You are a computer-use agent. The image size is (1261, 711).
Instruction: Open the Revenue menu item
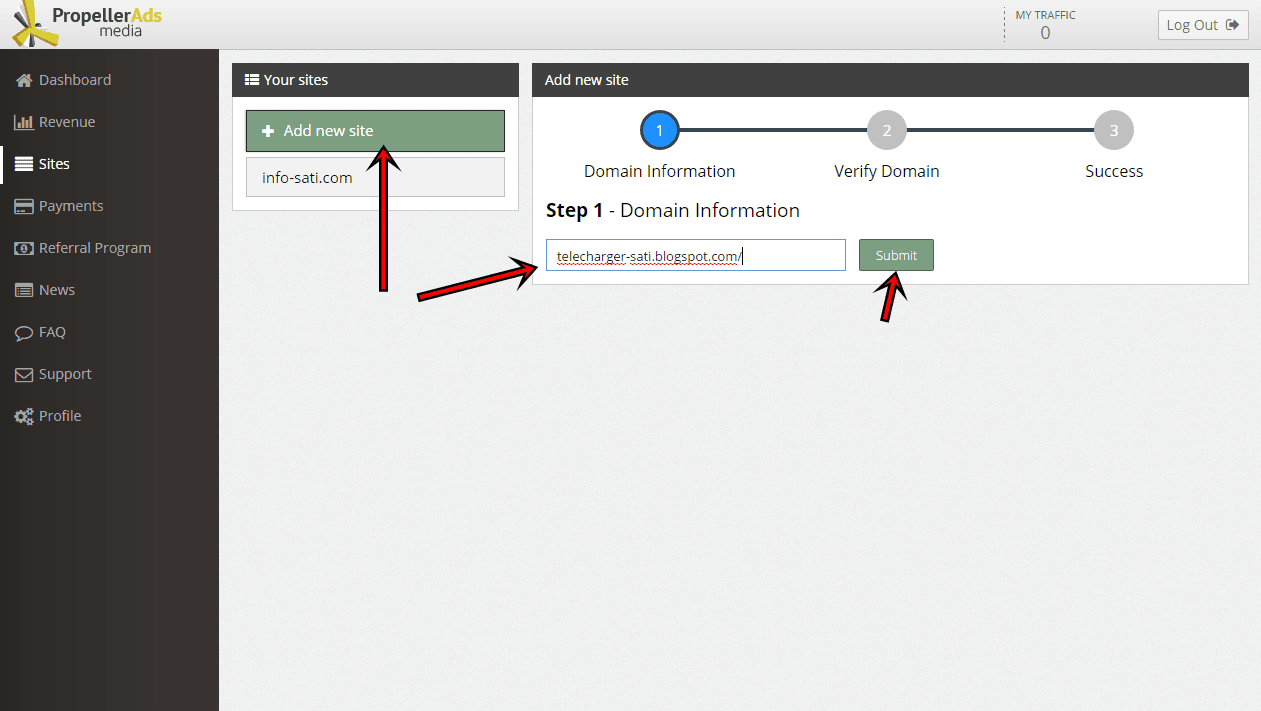[67, 122]
